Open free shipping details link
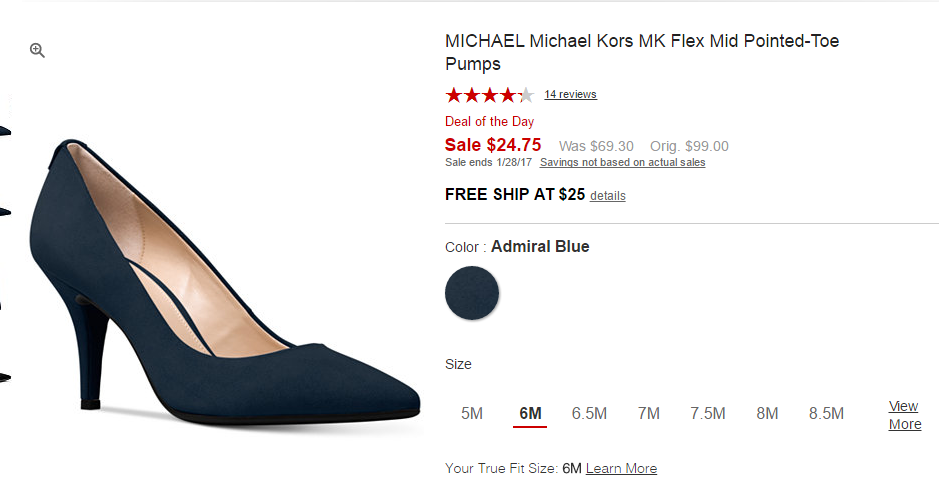Image resolution: width=939 pixels, height=485 pixels. 607,196
